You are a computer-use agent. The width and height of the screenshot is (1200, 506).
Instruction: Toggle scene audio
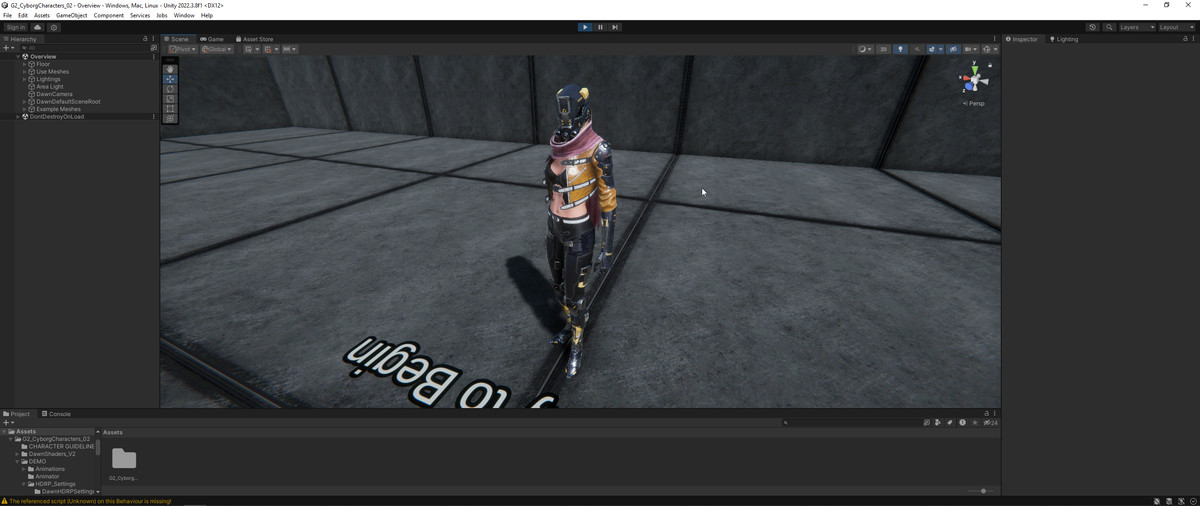coord(917,49)
